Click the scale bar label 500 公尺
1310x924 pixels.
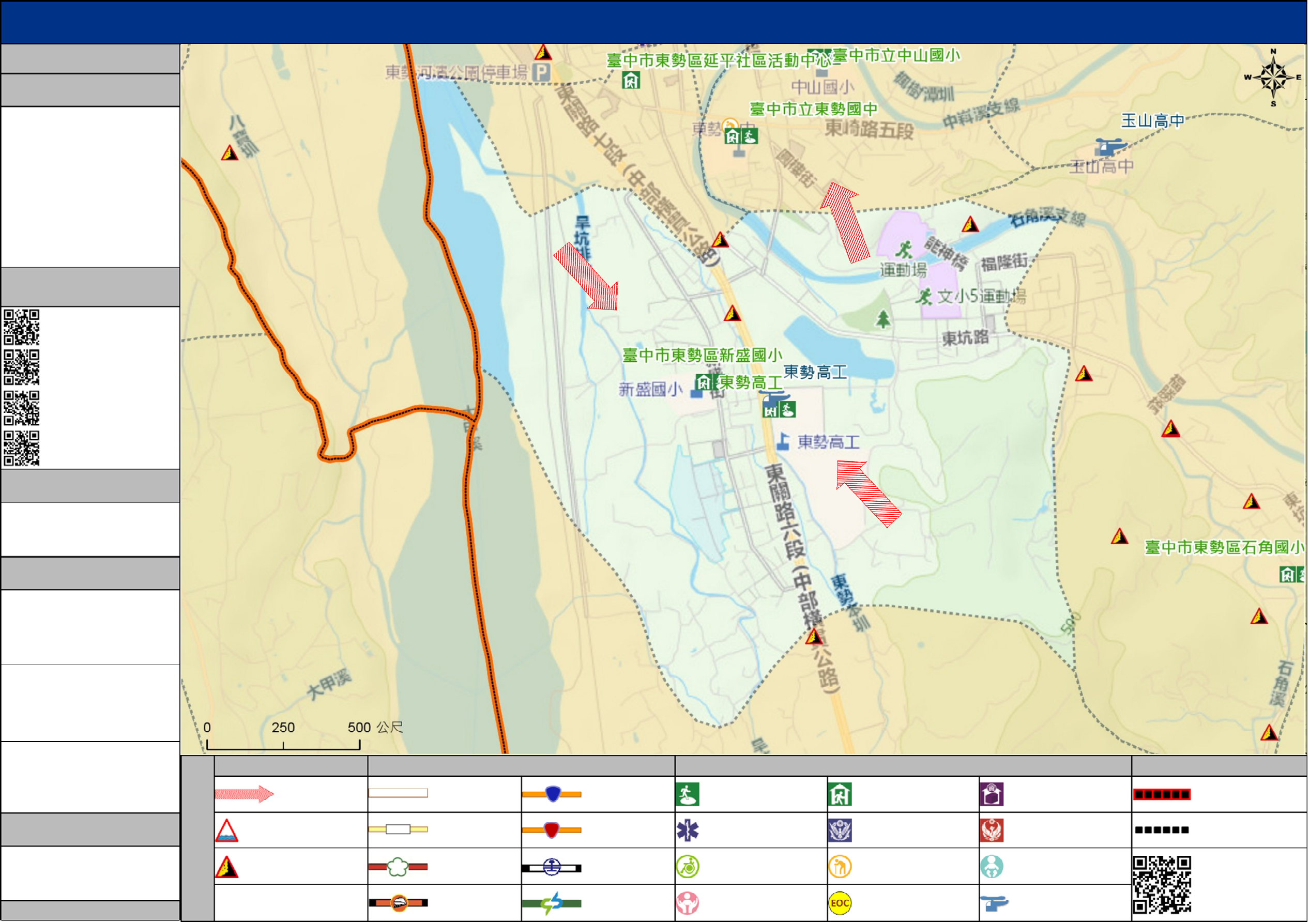376,728
